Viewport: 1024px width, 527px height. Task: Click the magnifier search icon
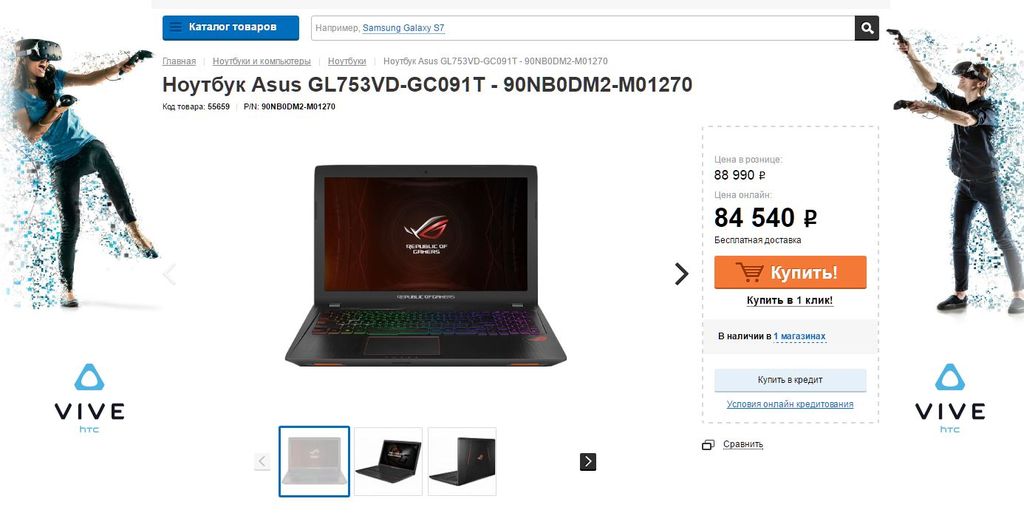click(867, 28)
